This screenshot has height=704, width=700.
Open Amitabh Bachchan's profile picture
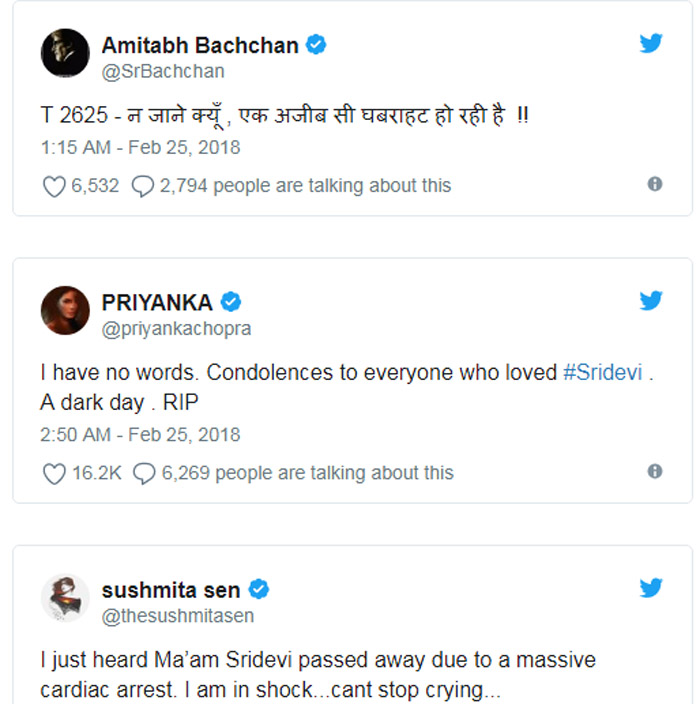coord(65,52)
